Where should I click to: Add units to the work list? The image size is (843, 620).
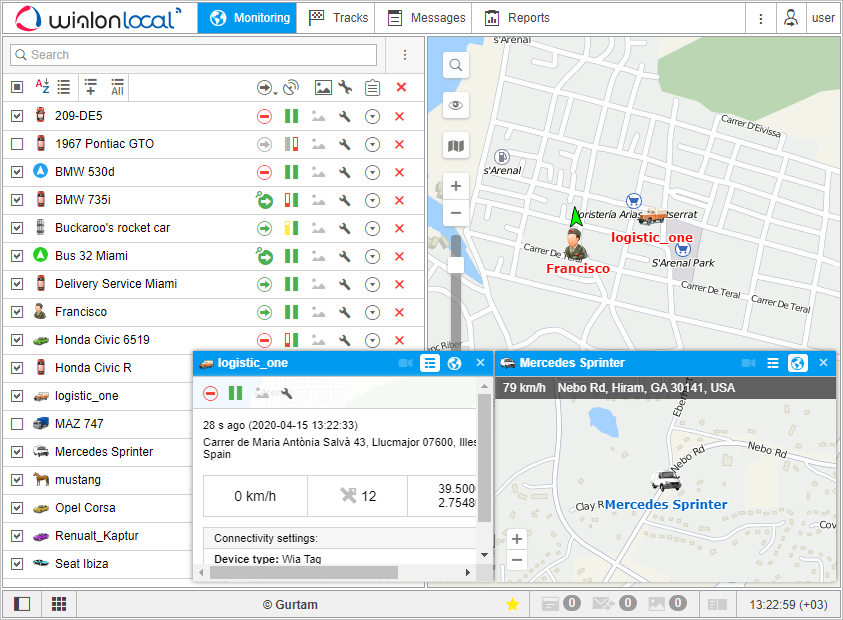91,87
